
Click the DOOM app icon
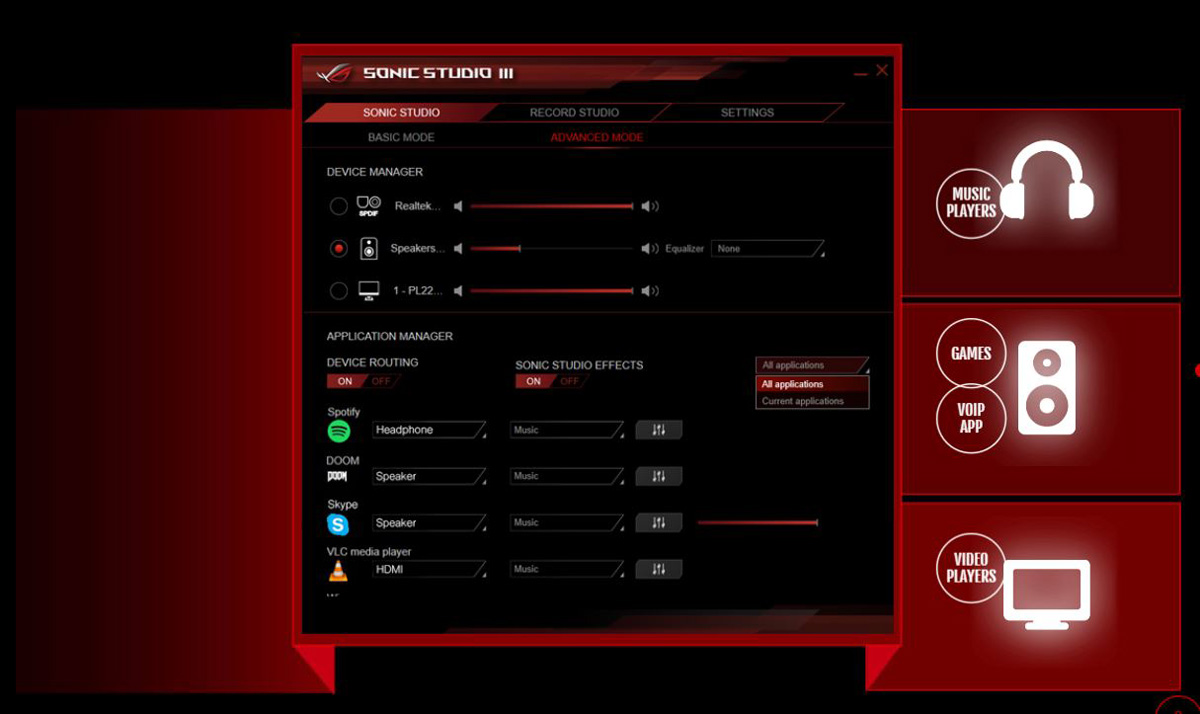click(338, 477)
